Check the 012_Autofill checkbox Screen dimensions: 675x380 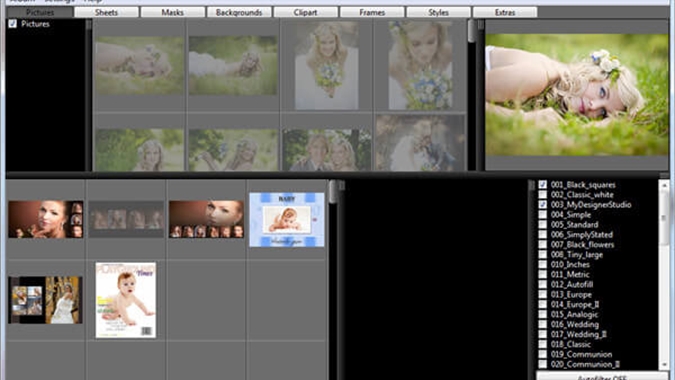click(542, 284)
